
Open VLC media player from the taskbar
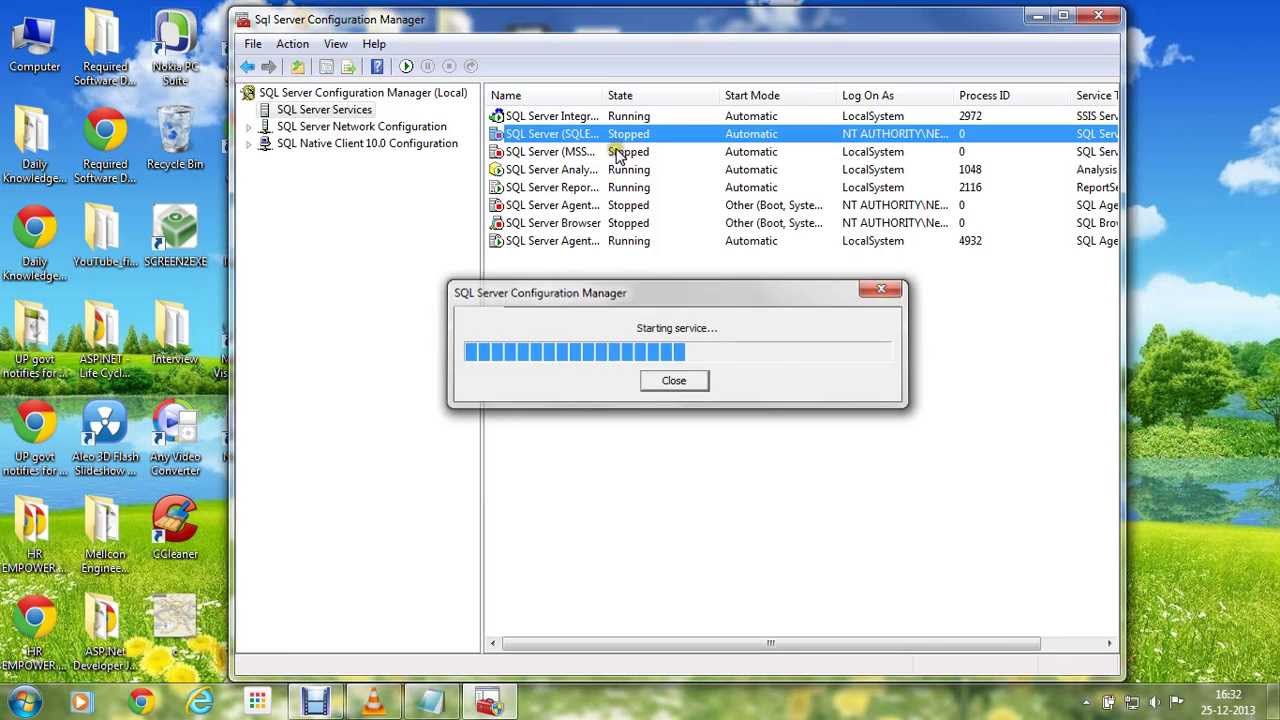tap(373, 702)
